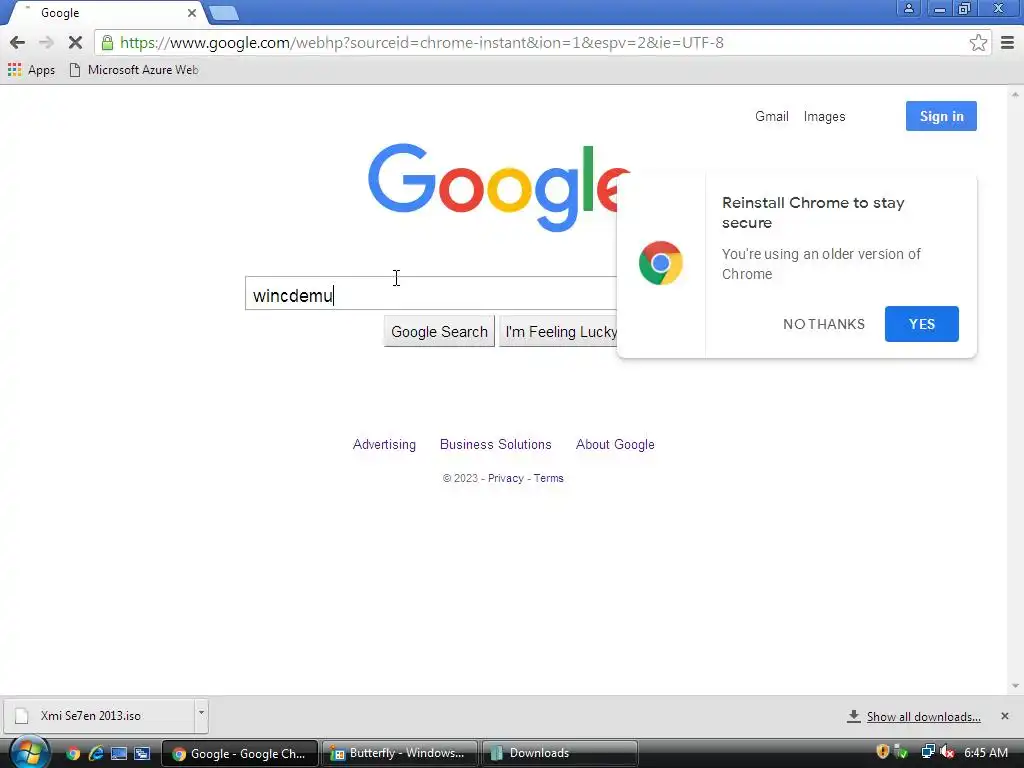Switch to Butterfly Windows taskbar button
1024x768 pixels.
click(x=400, y=754)
